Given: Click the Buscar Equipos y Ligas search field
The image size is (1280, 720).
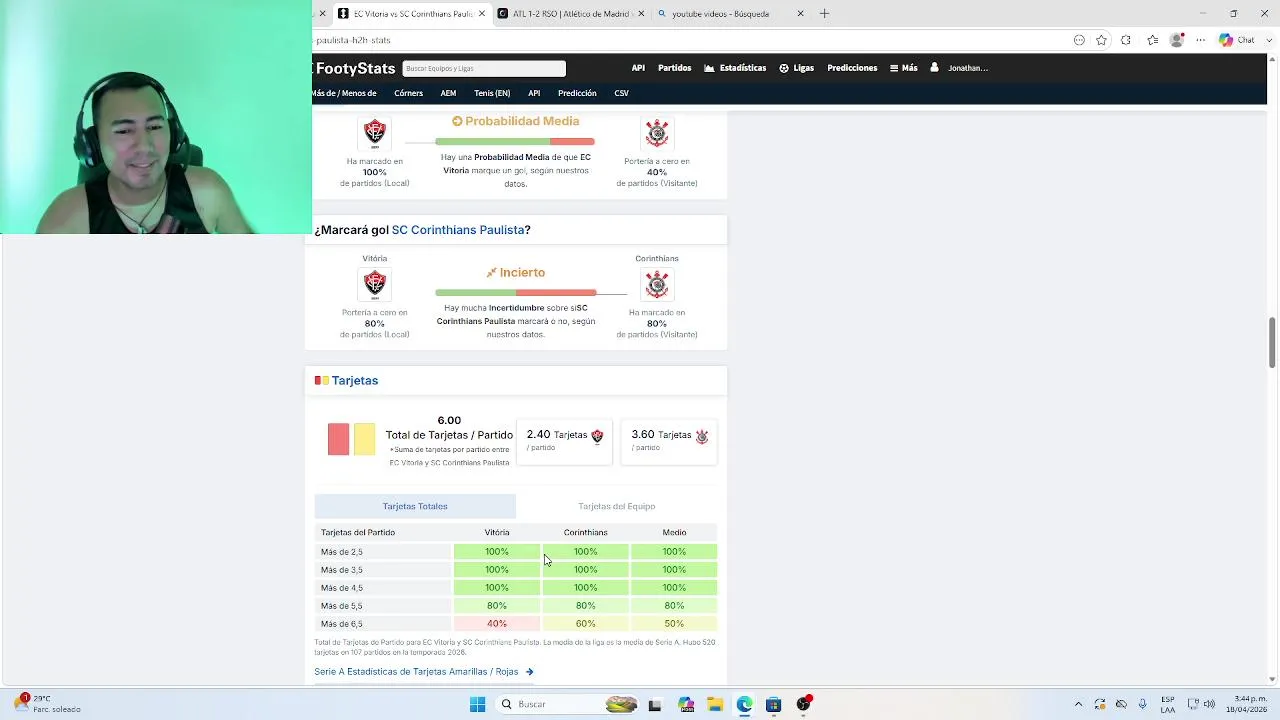Looking at the screenshot, I should pos(484,68).
